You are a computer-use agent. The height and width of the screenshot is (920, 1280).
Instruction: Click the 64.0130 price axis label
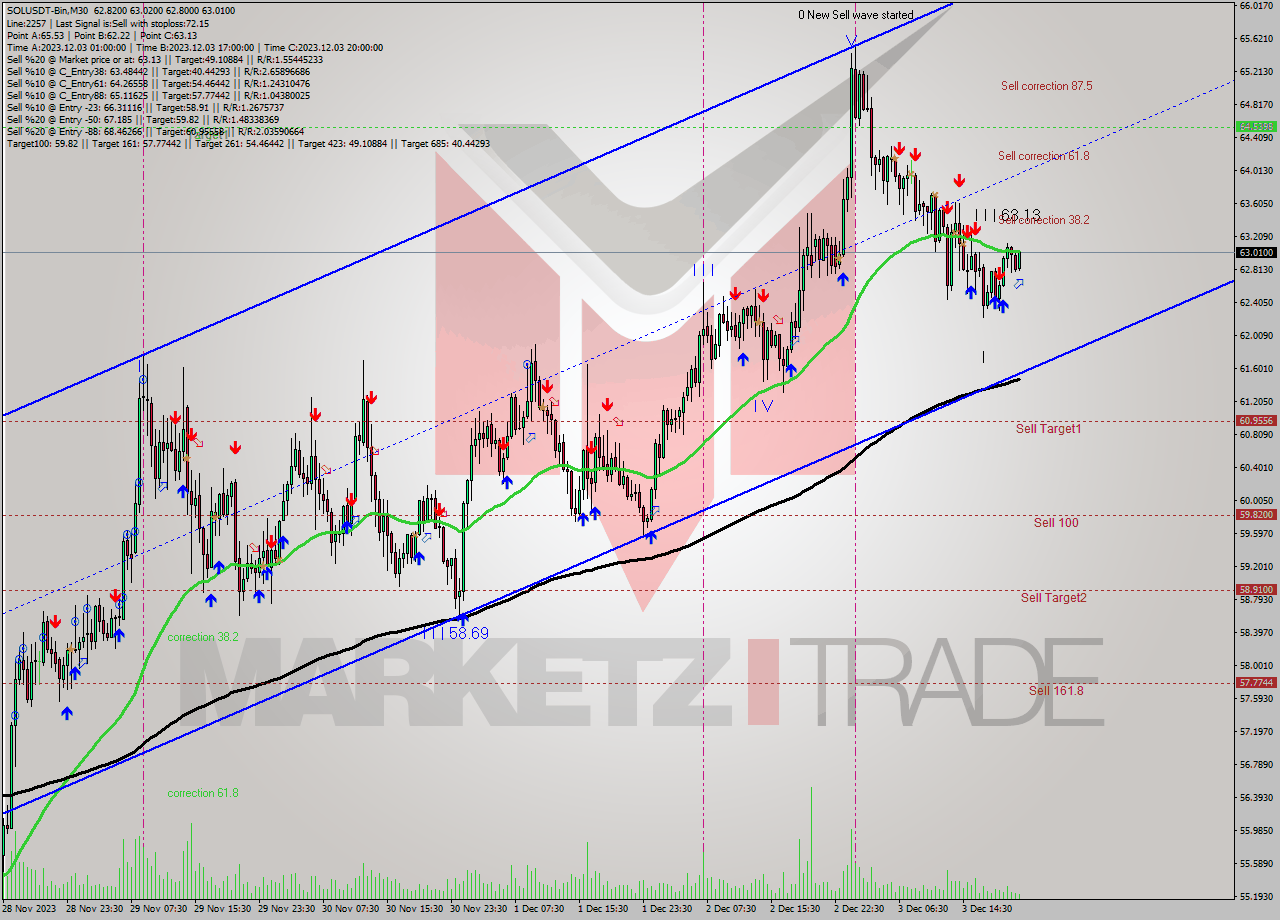(1256, 171)
